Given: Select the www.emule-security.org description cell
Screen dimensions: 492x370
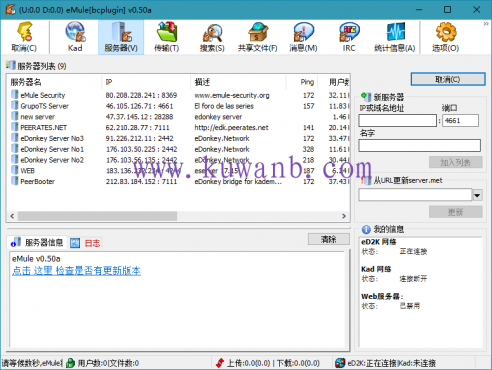Looking at the screenshot, I should click(232, 95).
